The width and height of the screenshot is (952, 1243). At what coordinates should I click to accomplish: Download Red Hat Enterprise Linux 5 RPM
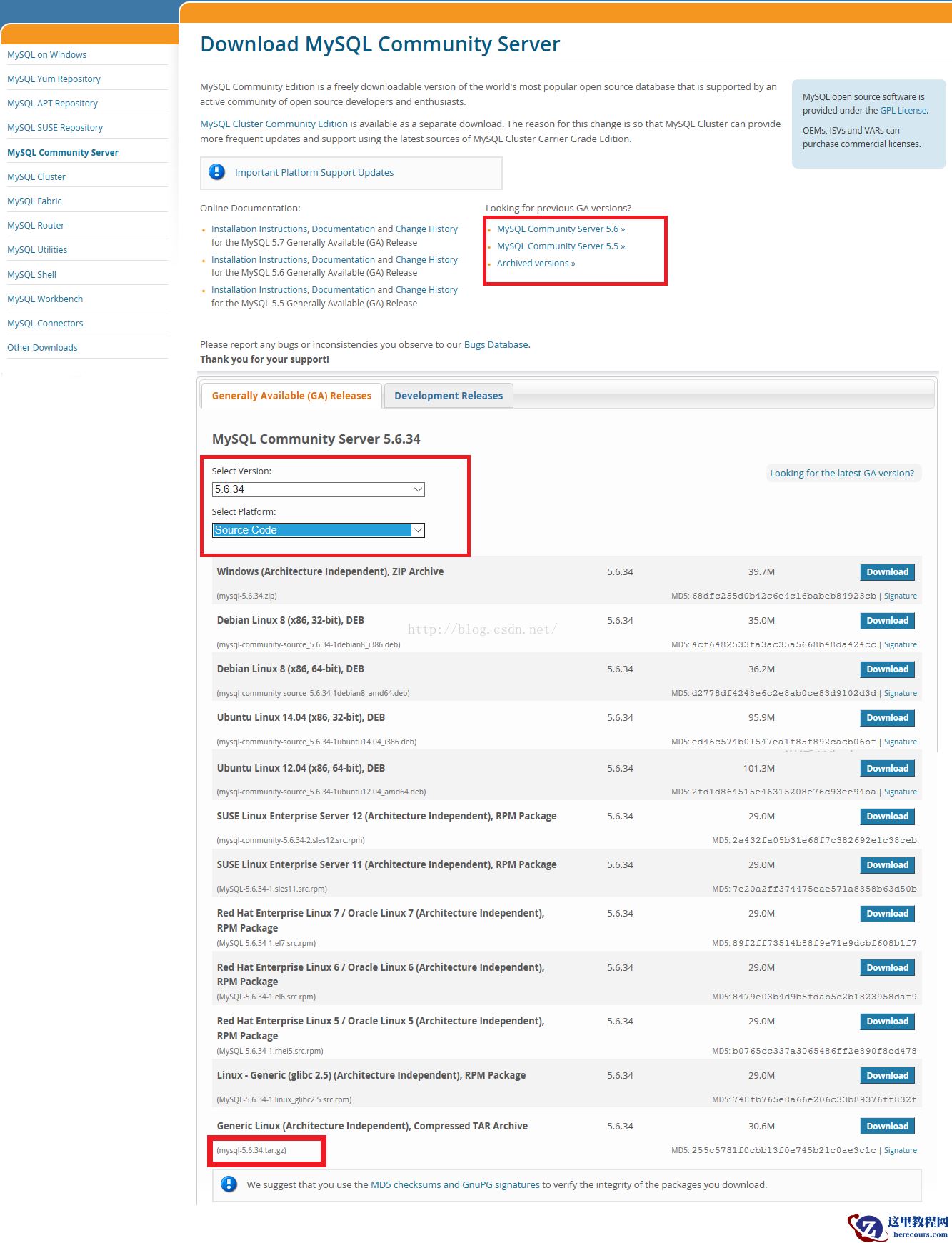click(887, 1022)
